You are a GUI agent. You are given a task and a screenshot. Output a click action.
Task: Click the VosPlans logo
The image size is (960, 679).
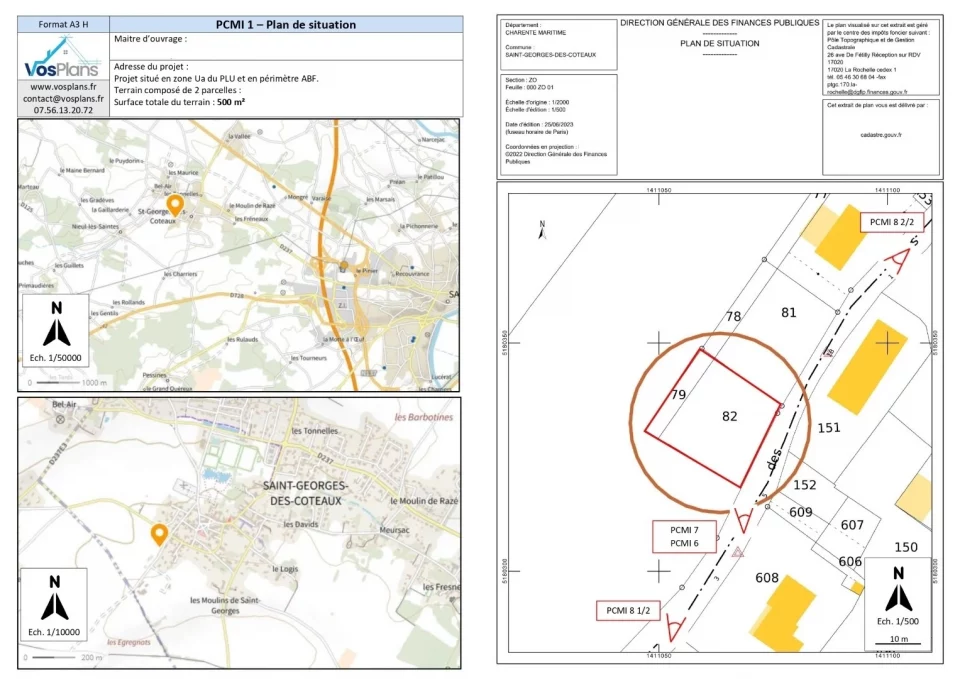[62, 58]
